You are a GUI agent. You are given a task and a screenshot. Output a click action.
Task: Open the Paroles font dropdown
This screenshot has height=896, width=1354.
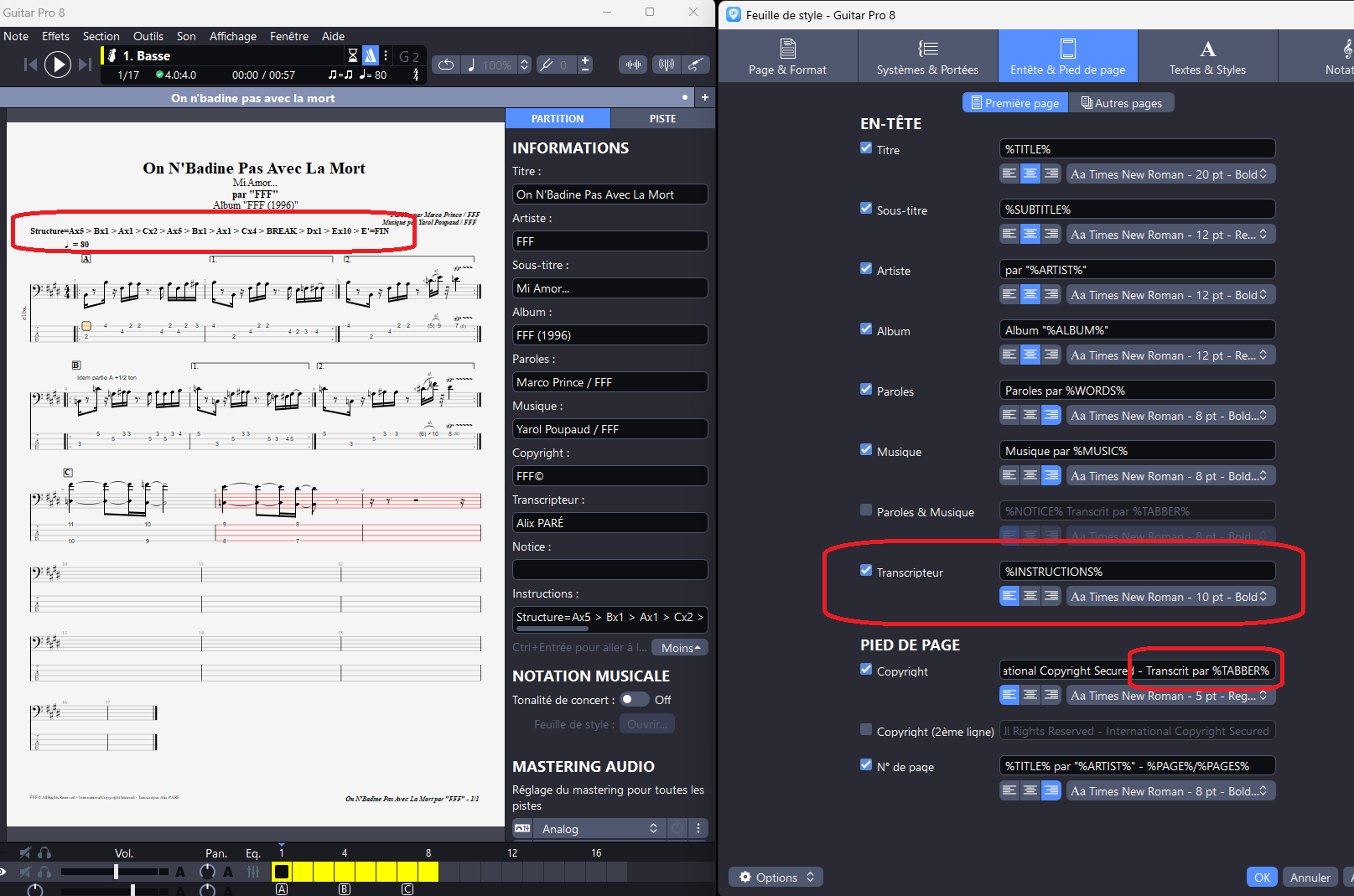click(x=1170, y=415)
